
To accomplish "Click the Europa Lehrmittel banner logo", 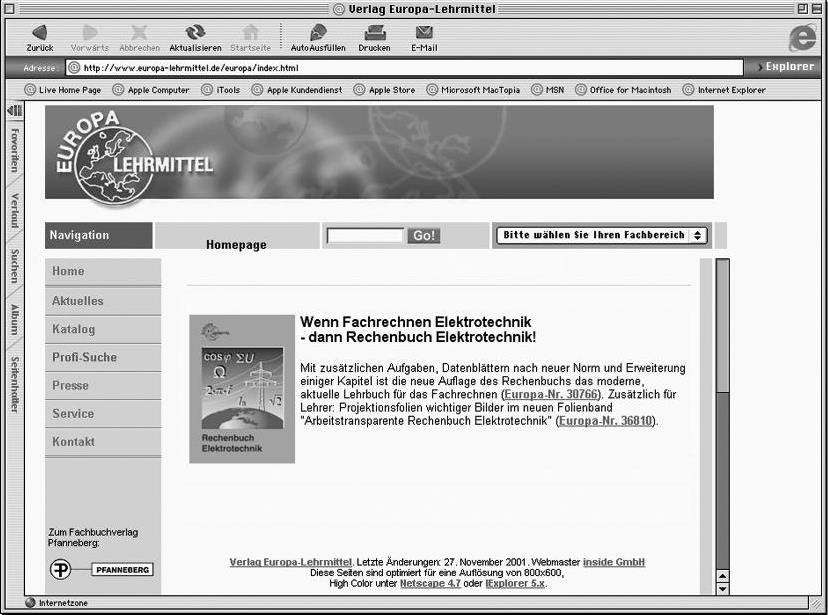I will click(x=134, y=157).
